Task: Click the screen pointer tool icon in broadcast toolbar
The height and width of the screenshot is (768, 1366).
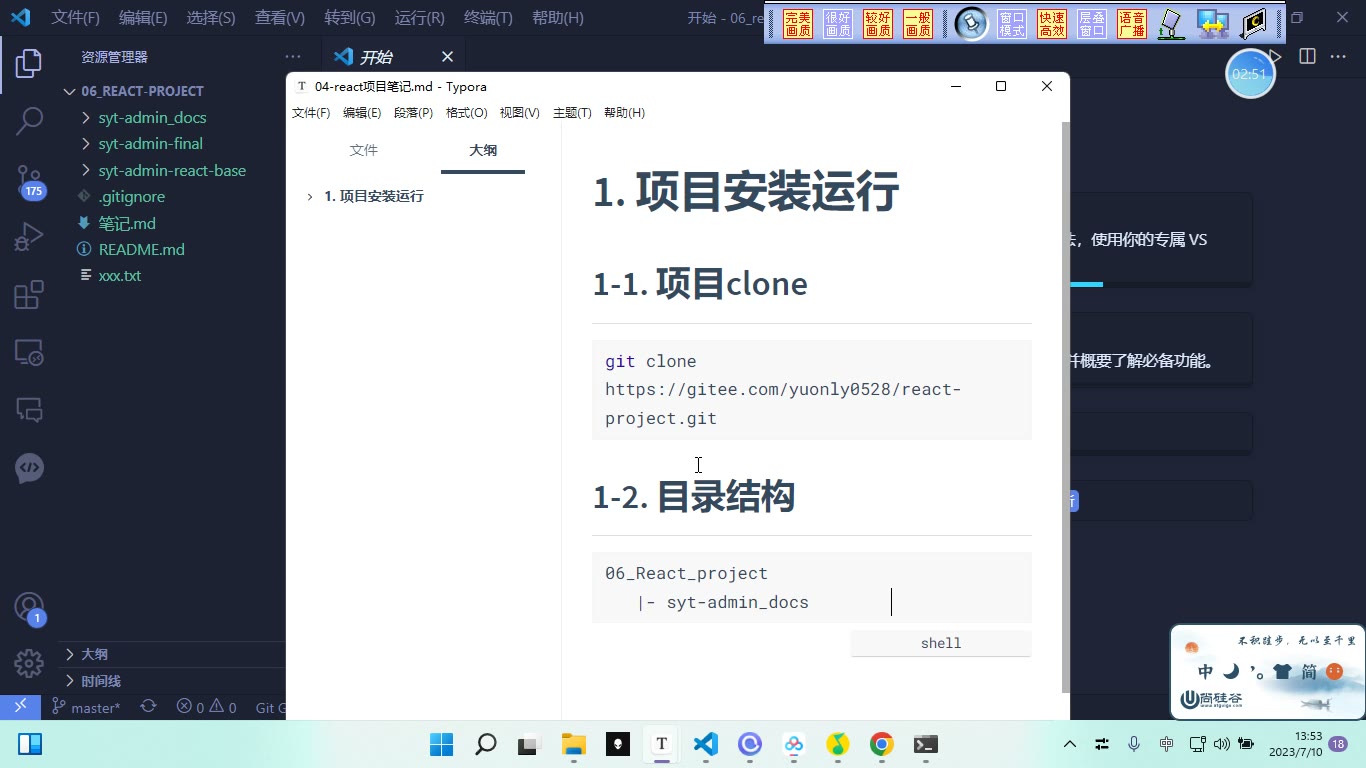Action: tap(1171, 24)
